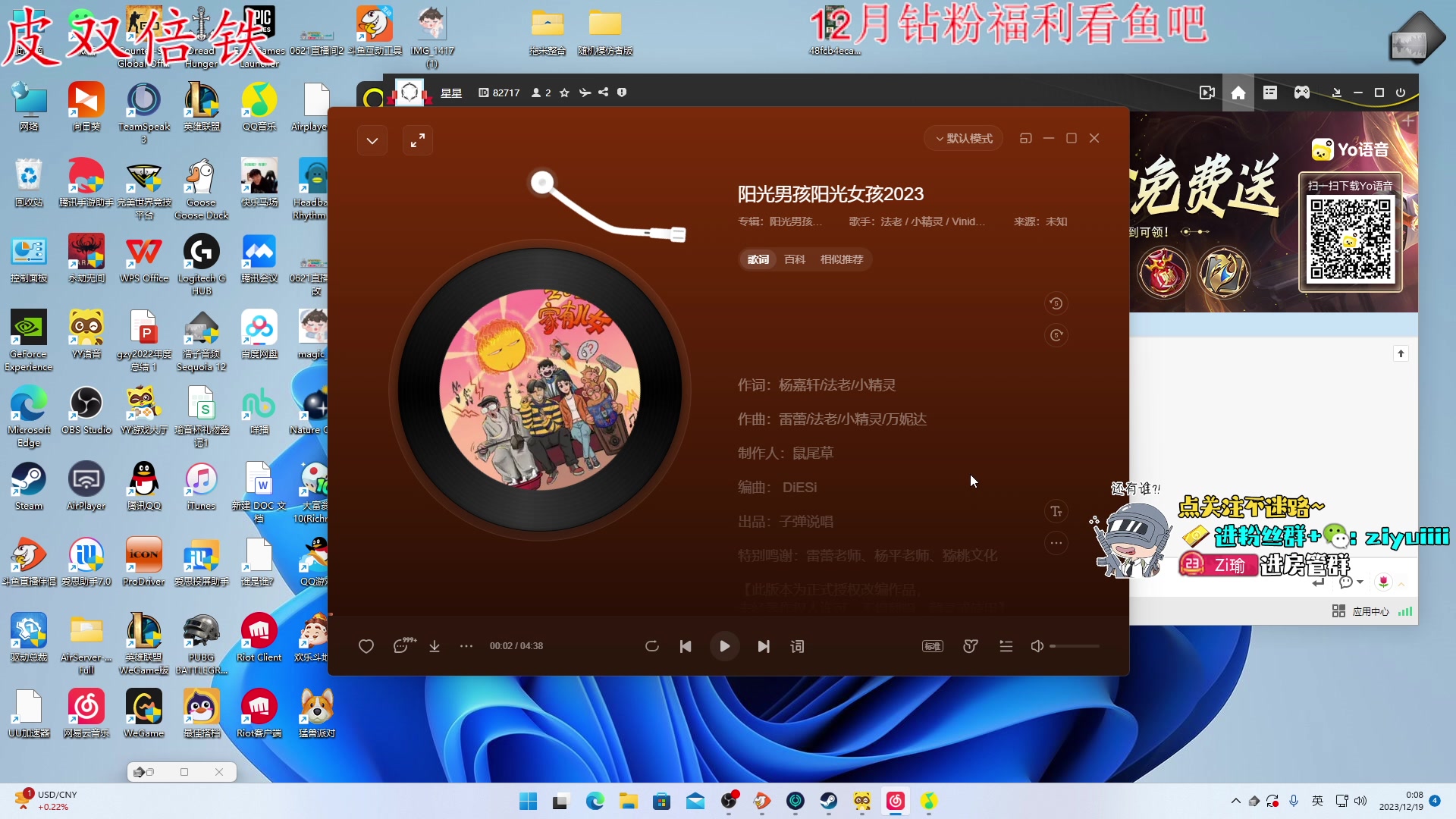The height and width of the screenshot is (819, 1456).
Task: Open USD/CNY widget in taskbar
Action: 45,800
